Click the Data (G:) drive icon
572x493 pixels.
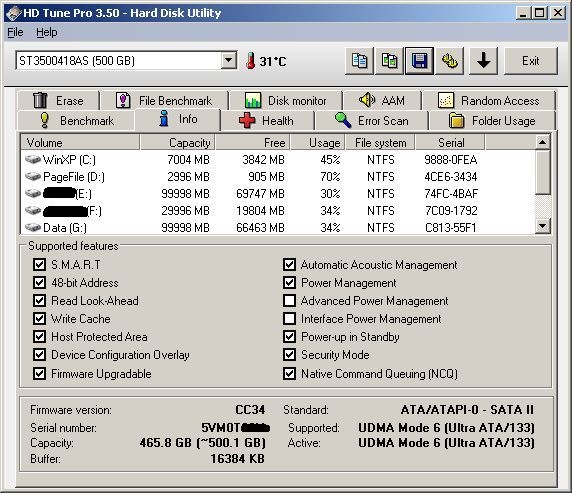(33, 228)
